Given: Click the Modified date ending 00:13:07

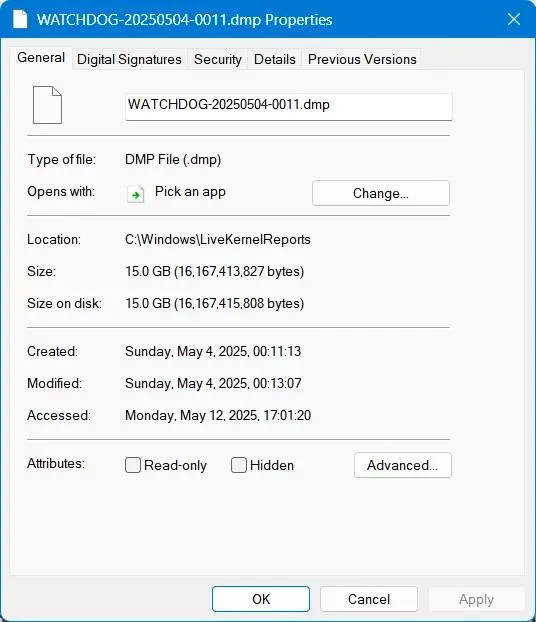Looking at the screenshot, I should (x=213, y=384).
